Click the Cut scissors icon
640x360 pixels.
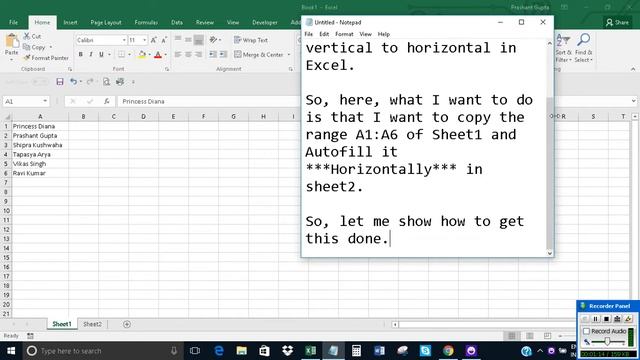click(27, 36)
